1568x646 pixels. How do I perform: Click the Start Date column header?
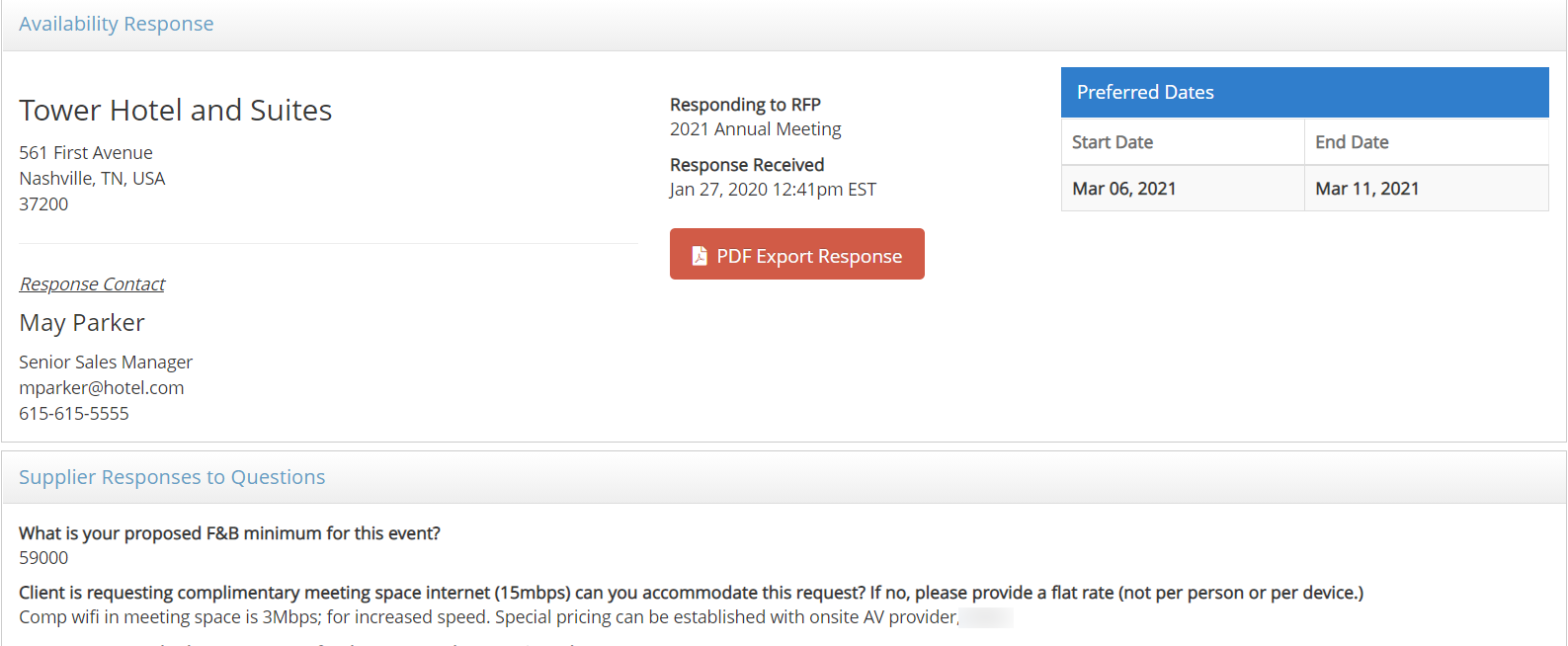pyautogui.click(x=1113, y=142)
